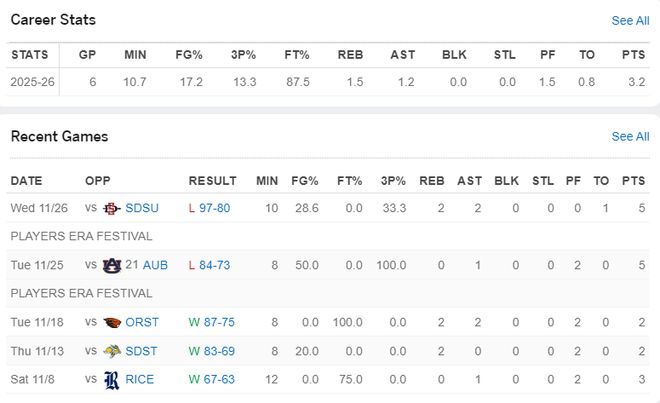
Task: Open the ORST team link
Action: 143,322
